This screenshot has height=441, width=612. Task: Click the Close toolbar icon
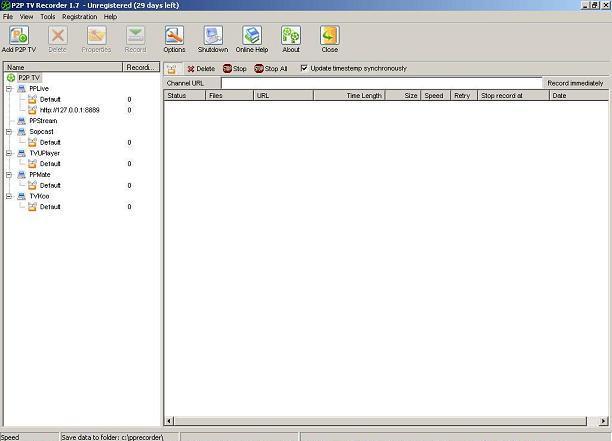point(329,39)
